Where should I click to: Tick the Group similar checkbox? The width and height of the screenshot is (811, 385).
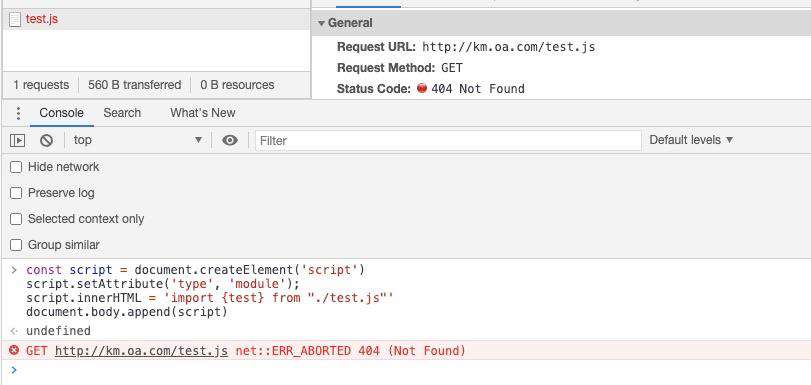point(16,245)
